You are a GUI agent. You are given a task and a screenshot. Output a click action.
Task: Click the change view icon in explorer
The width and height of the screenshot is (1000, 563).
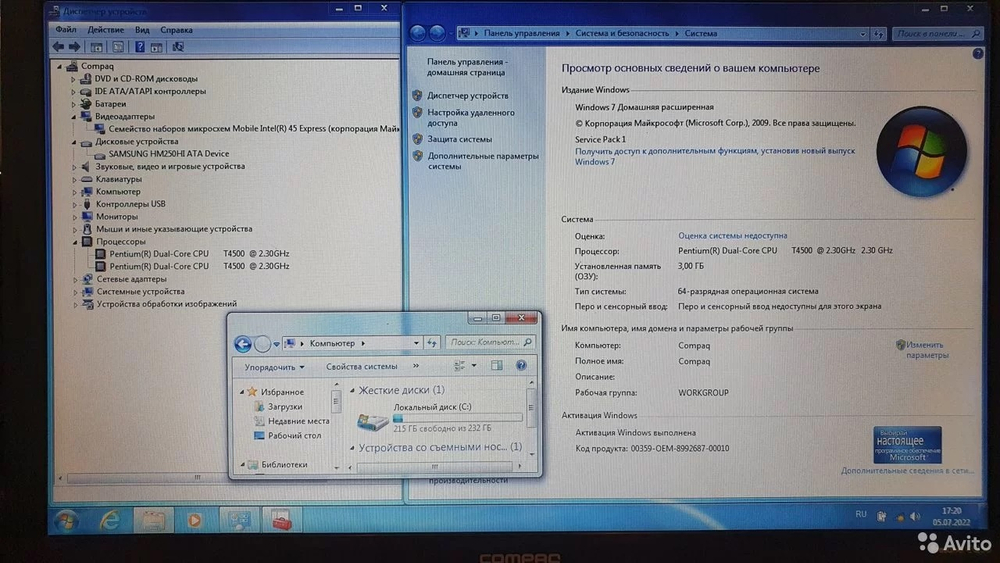coord(459,365)
